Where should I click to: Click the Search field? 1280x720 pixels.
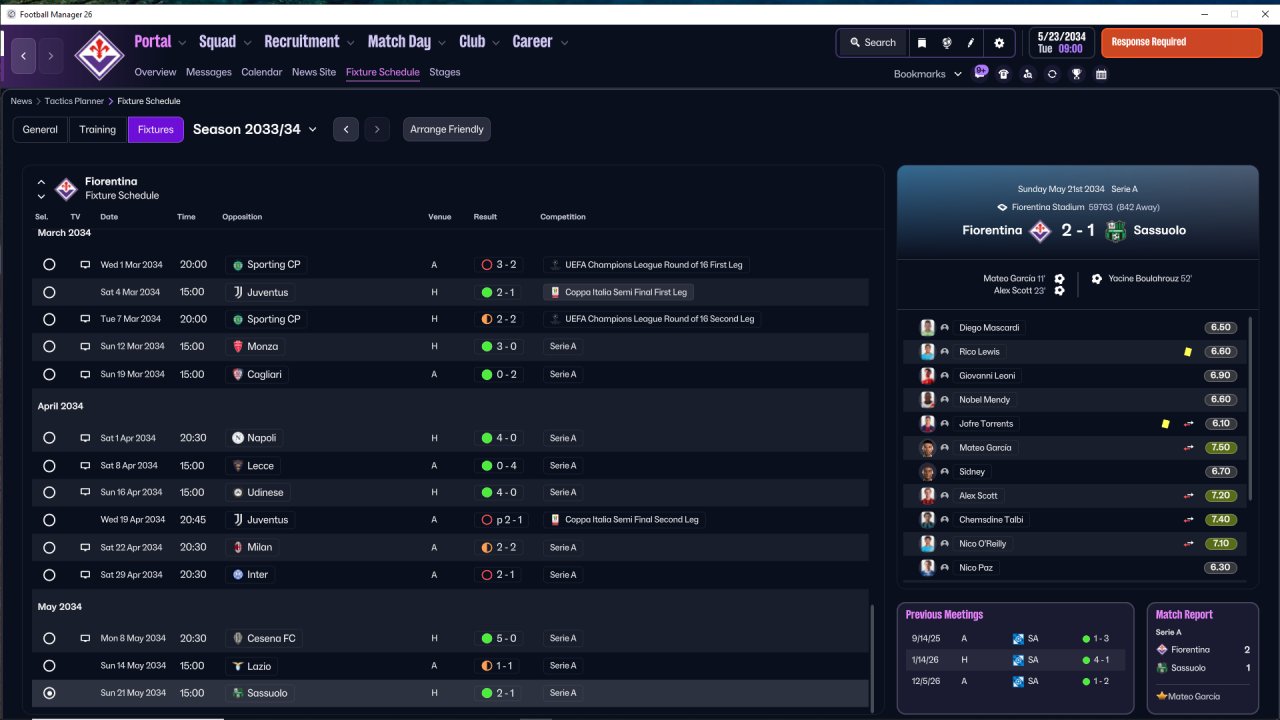(872, 43)
